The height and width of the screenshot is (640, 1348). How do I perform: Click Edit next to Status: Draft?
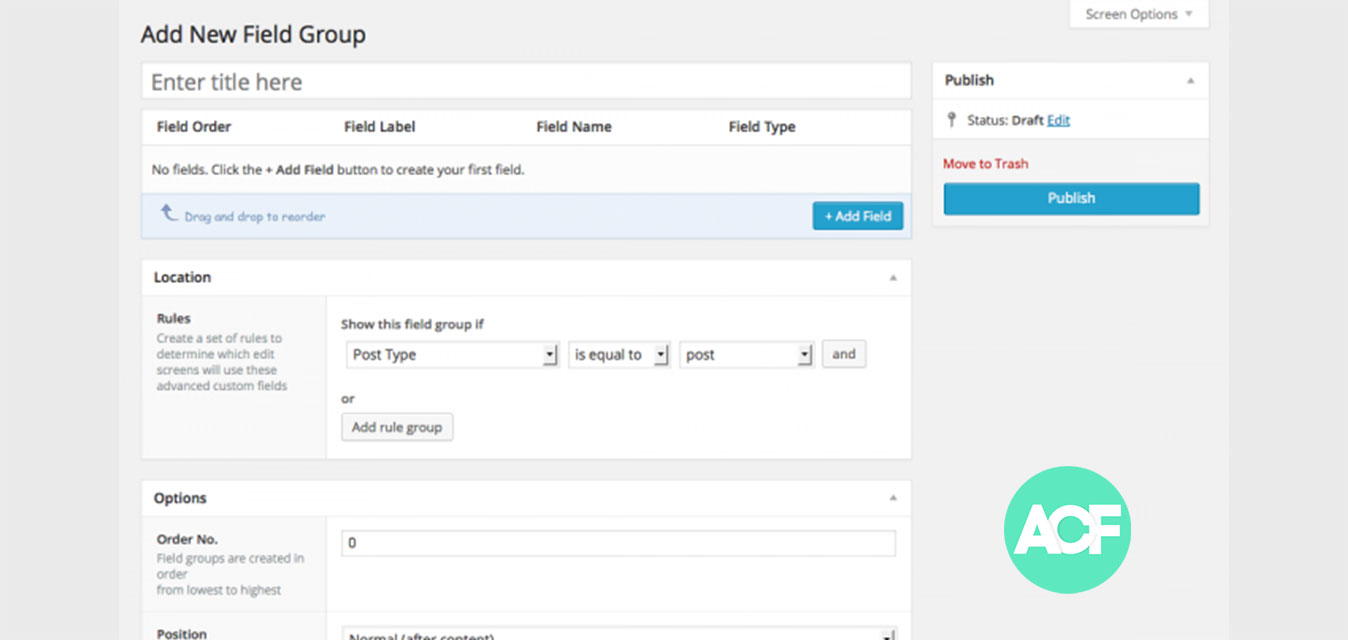pyautogui.click(x=1058, y=120)
